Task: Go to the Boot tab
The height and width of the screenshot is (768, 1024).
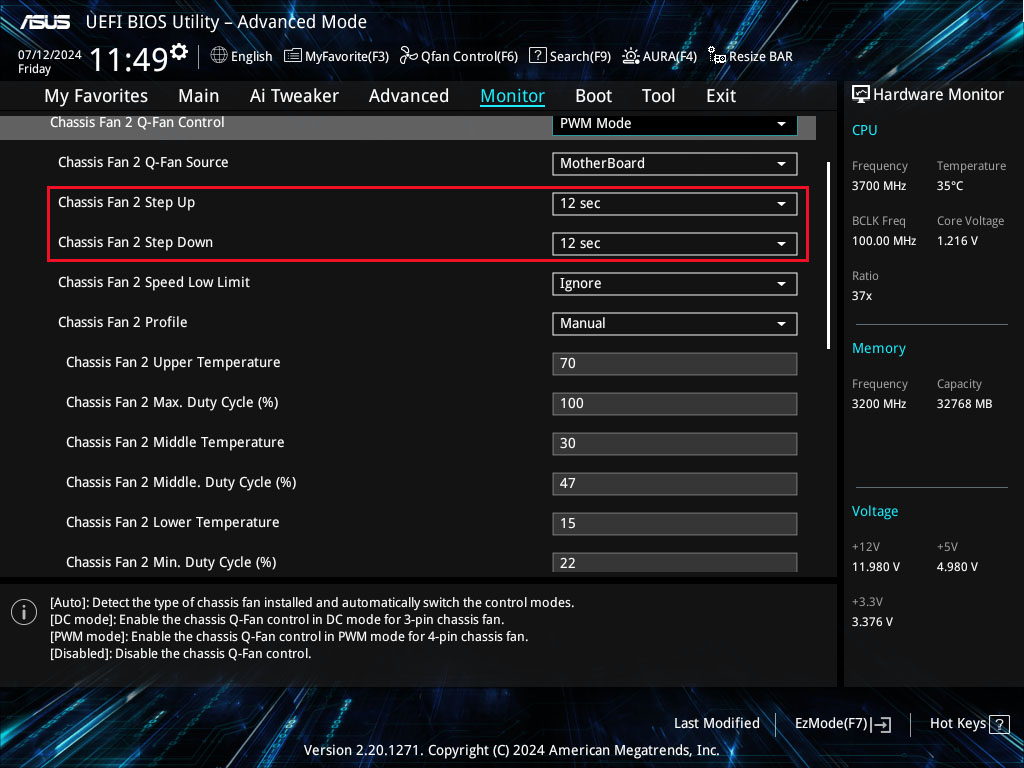Action: (593, 96)
